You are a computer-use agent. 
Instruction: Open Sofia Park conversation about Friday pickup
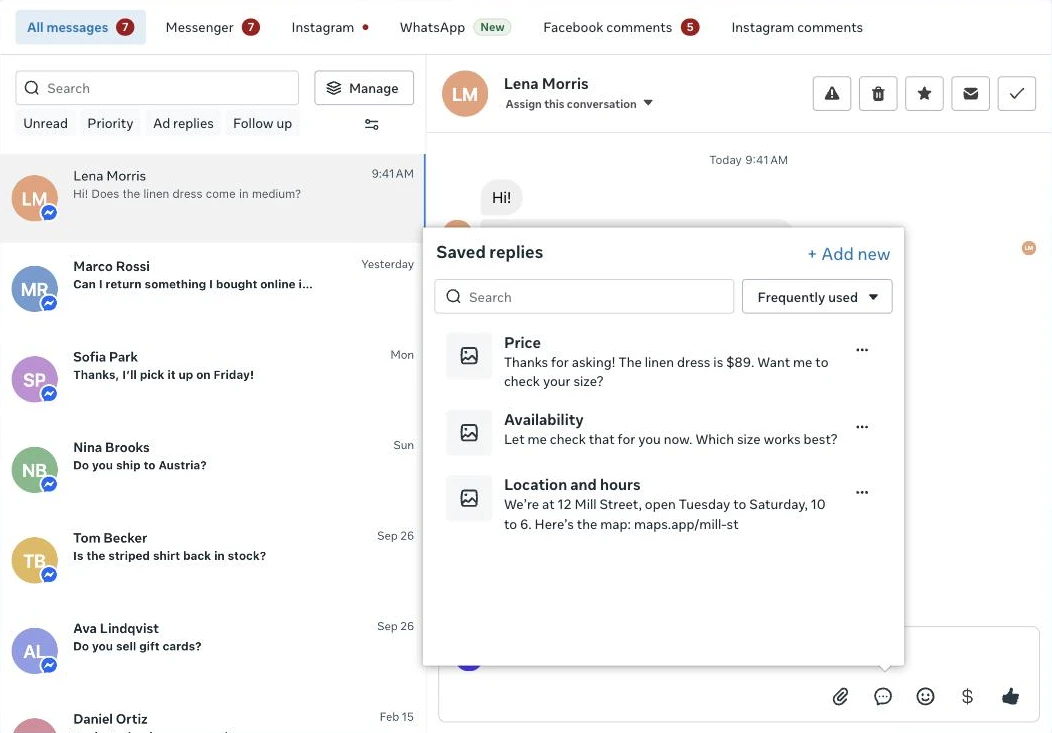pyautogui.click(x=212, y=380)
